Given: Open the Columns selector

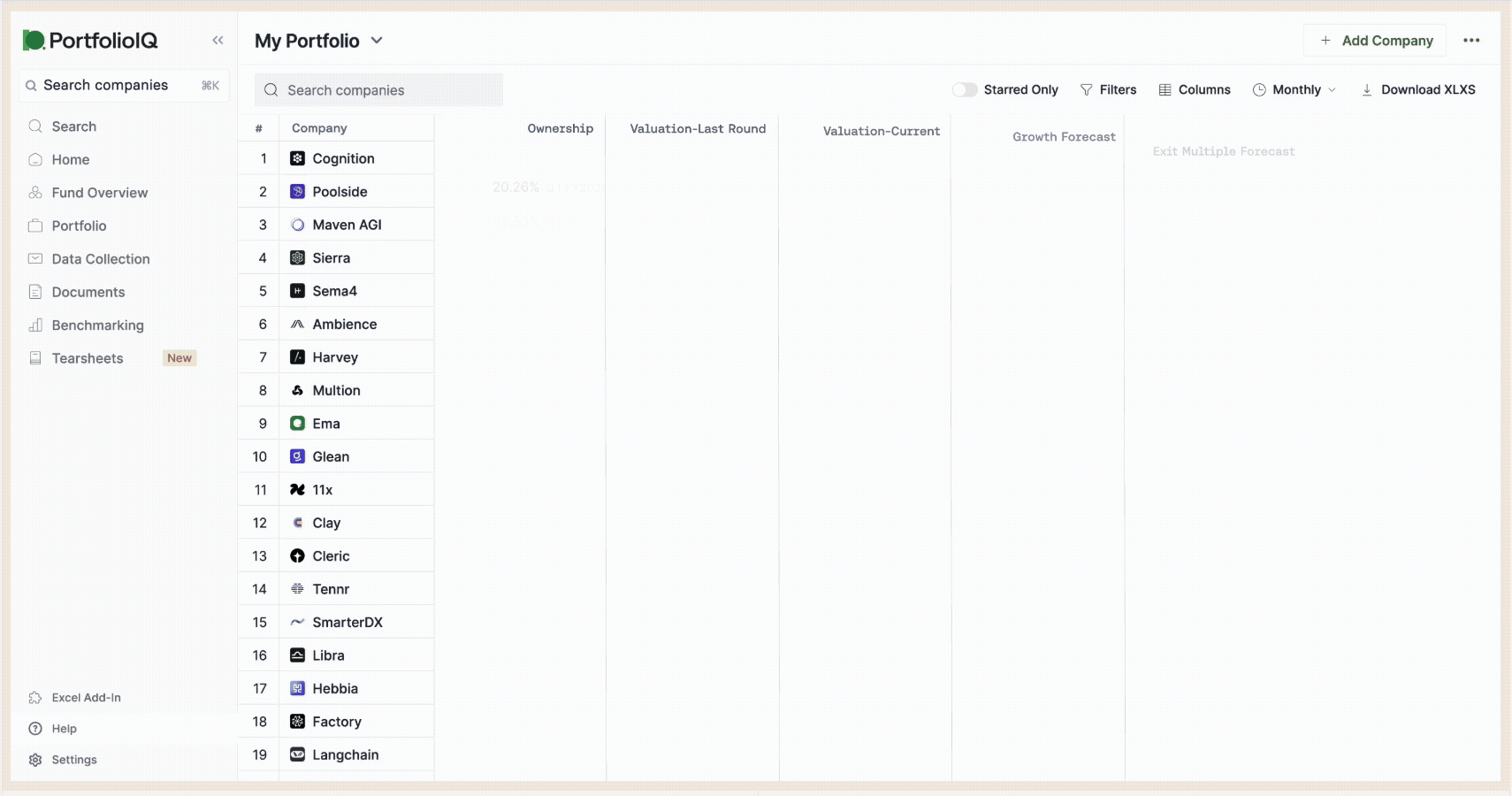Looking at the screenshot, I should 1195,89.
